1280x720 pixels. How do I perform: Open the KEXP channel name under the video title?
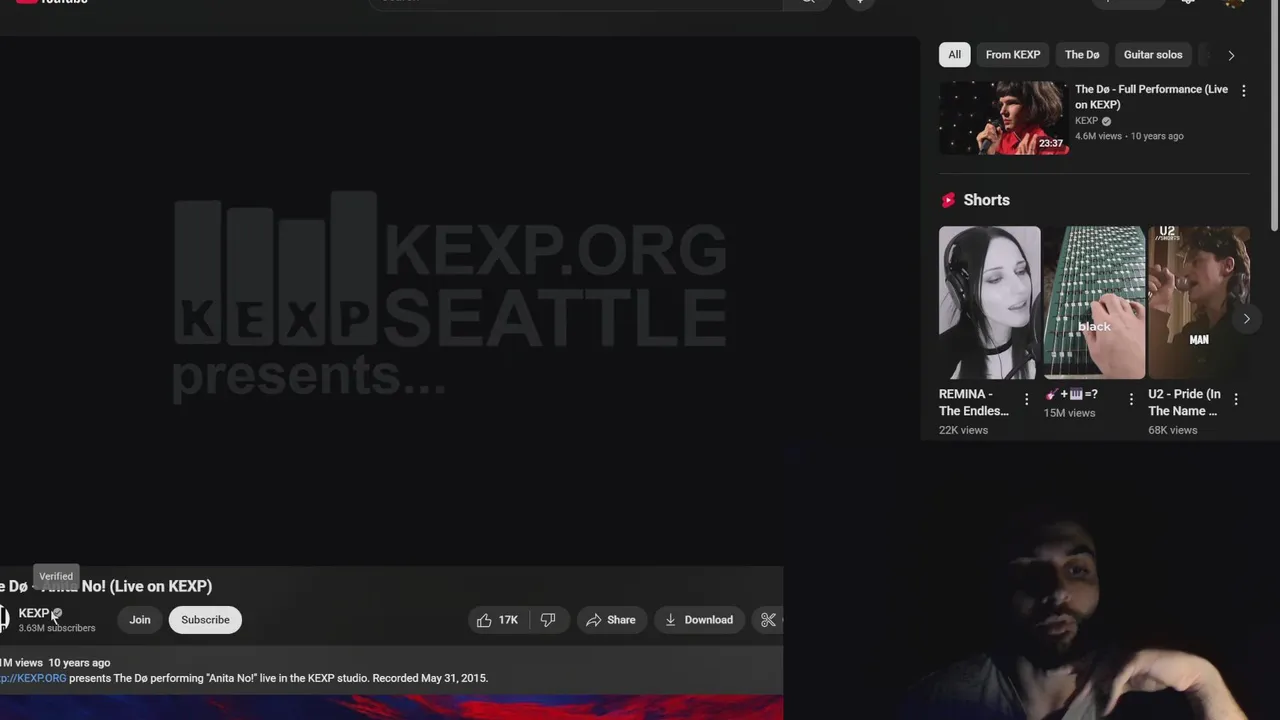point(33,613)
